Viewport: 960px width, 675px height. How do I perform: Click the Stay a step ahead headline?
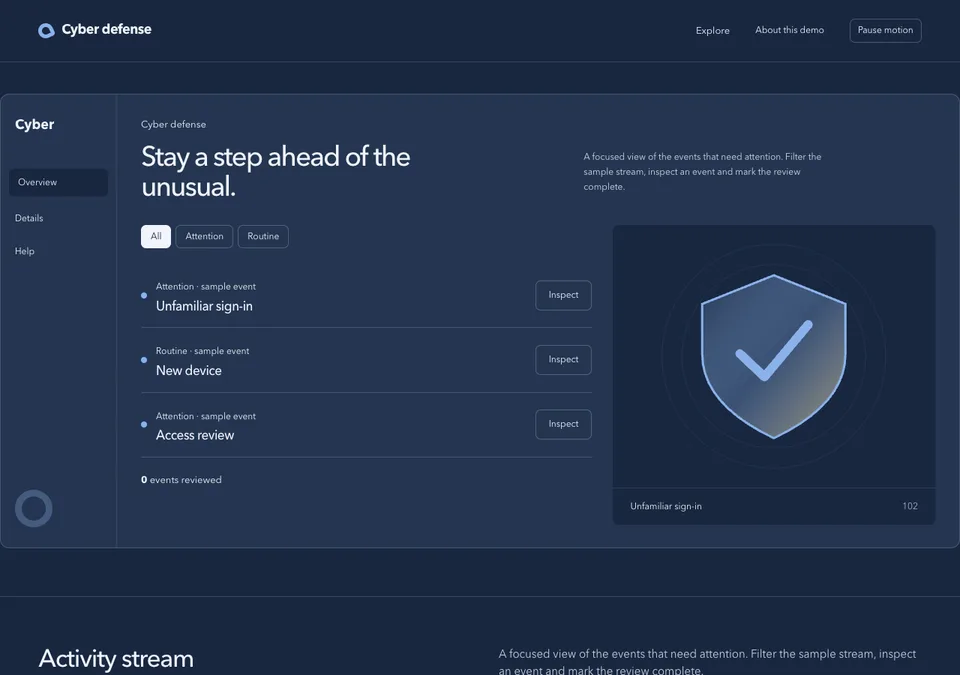point(276,172)
